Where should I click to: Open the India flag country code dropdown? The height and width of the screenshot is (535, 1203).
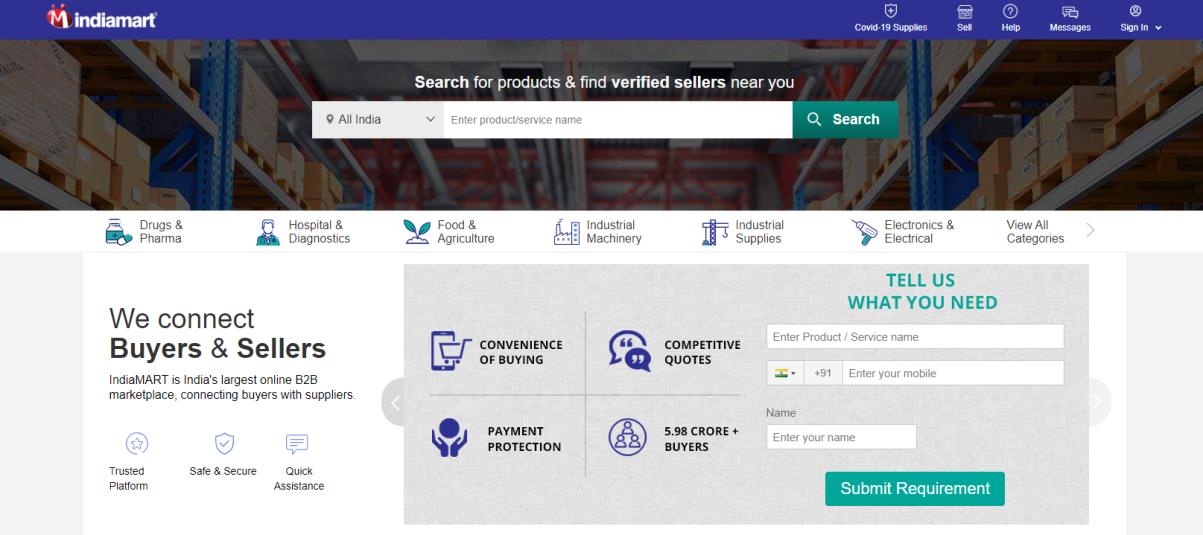click(785, 373)
